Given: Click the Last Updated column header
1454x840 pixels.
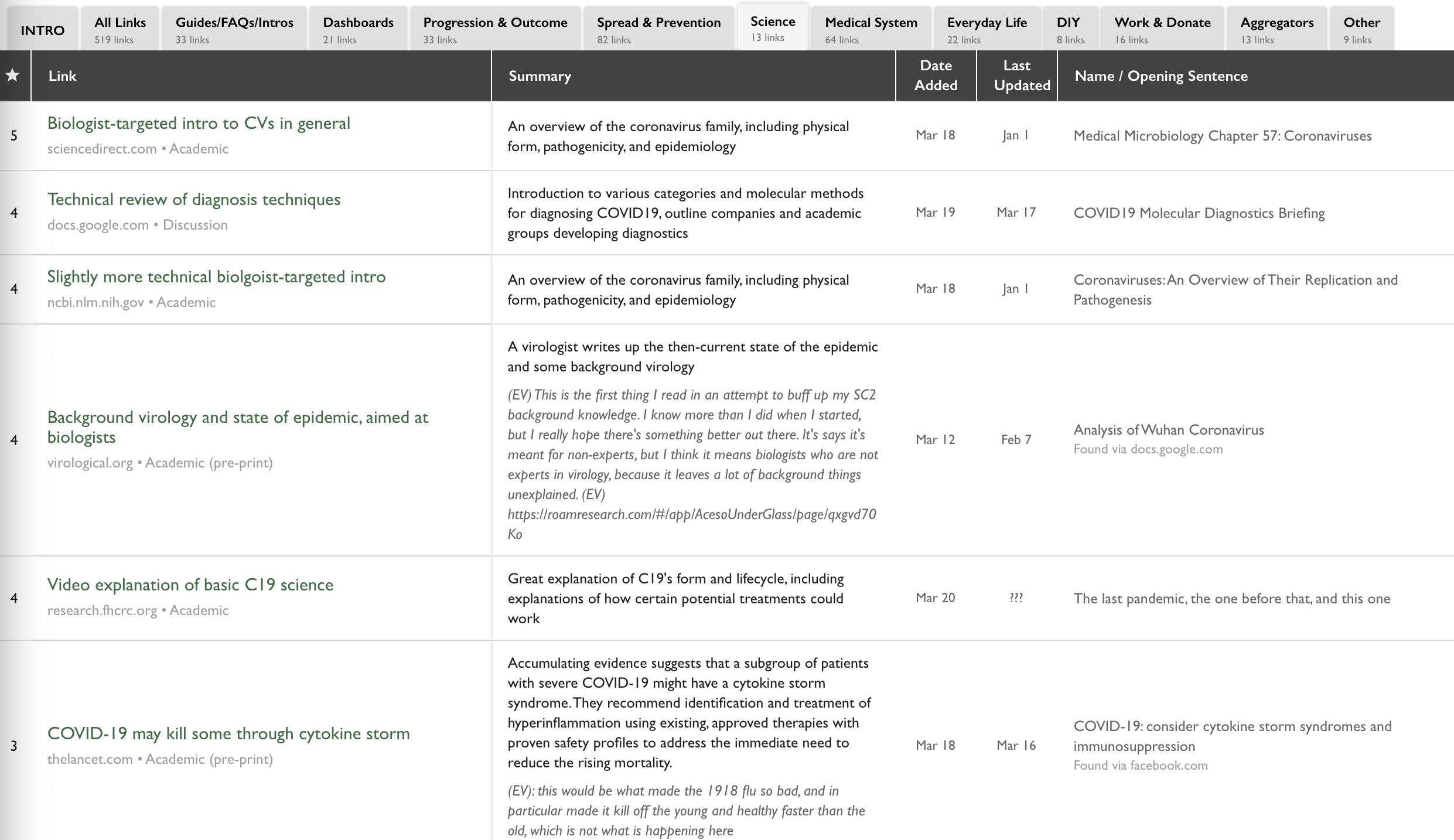Looking at the screenshot, I should pyautogui.click(x=1016, y=76).
